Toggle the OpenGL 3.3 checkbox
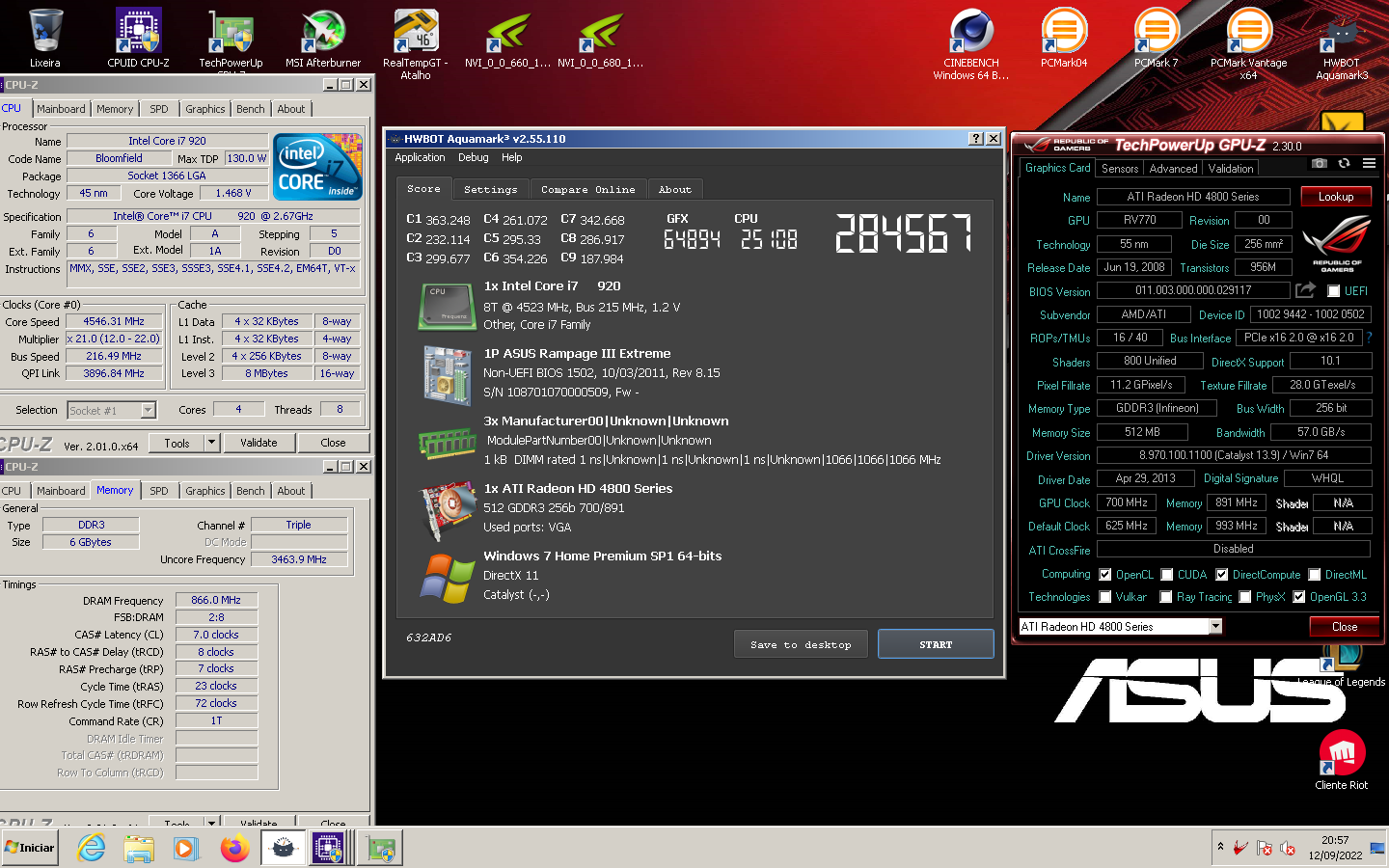Screen dimensions: 1389x868 (x=1299, y=597)
